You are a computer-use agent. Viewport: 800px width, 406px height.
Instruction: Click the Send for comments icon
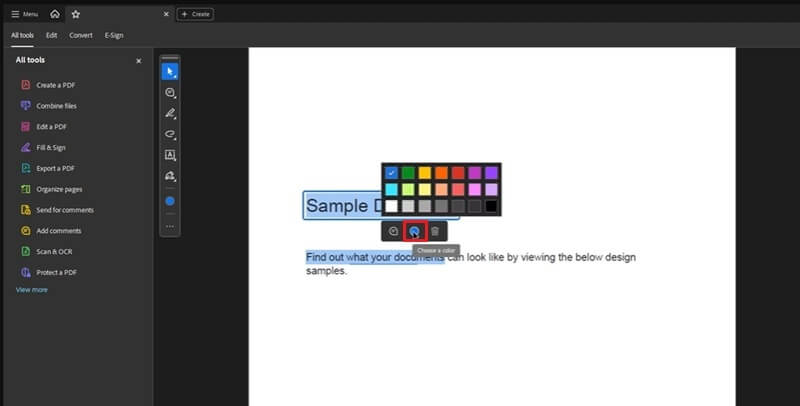26,210
